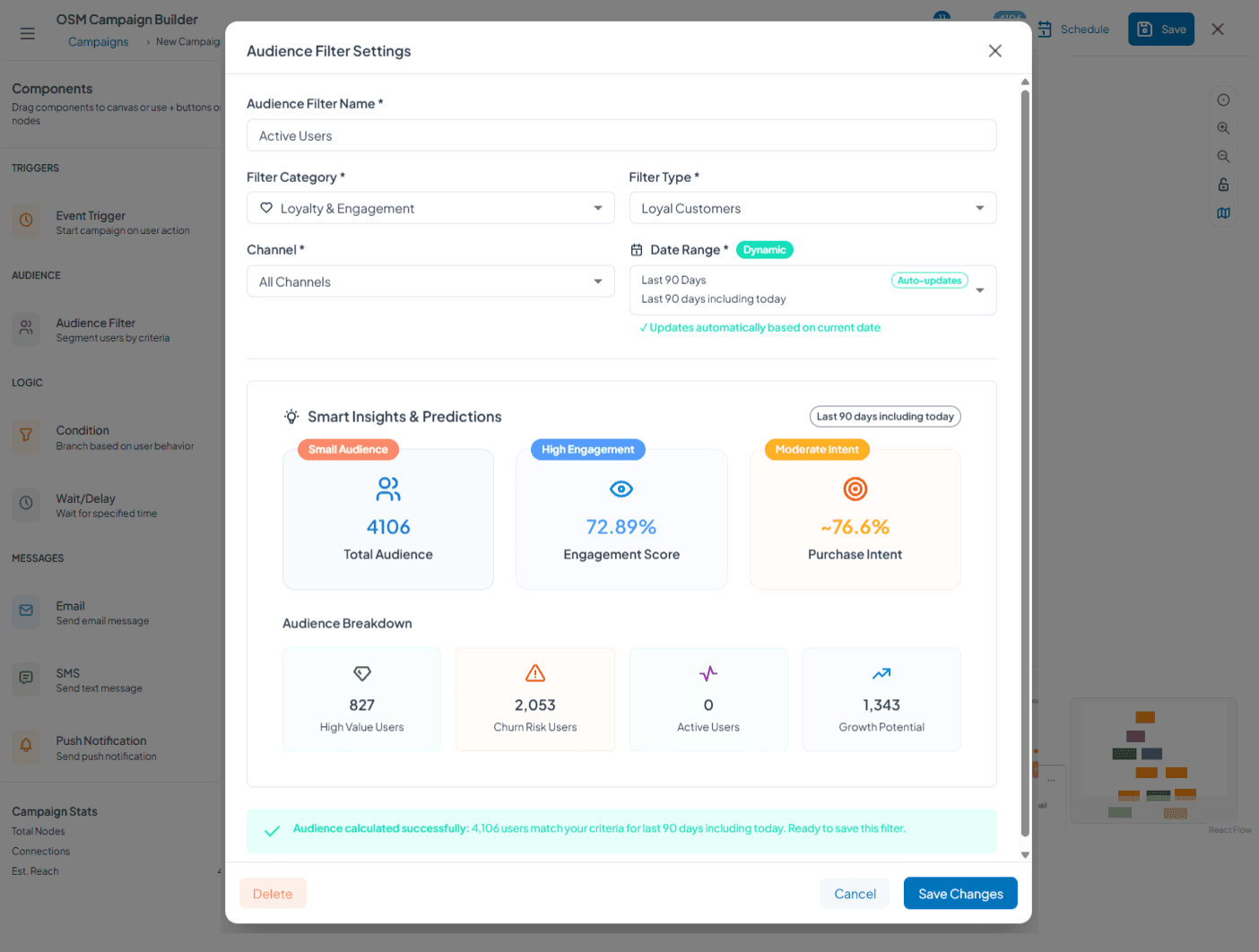Click the Small Audience tag
Viewport: 1259px width, 952px height.
348,449
